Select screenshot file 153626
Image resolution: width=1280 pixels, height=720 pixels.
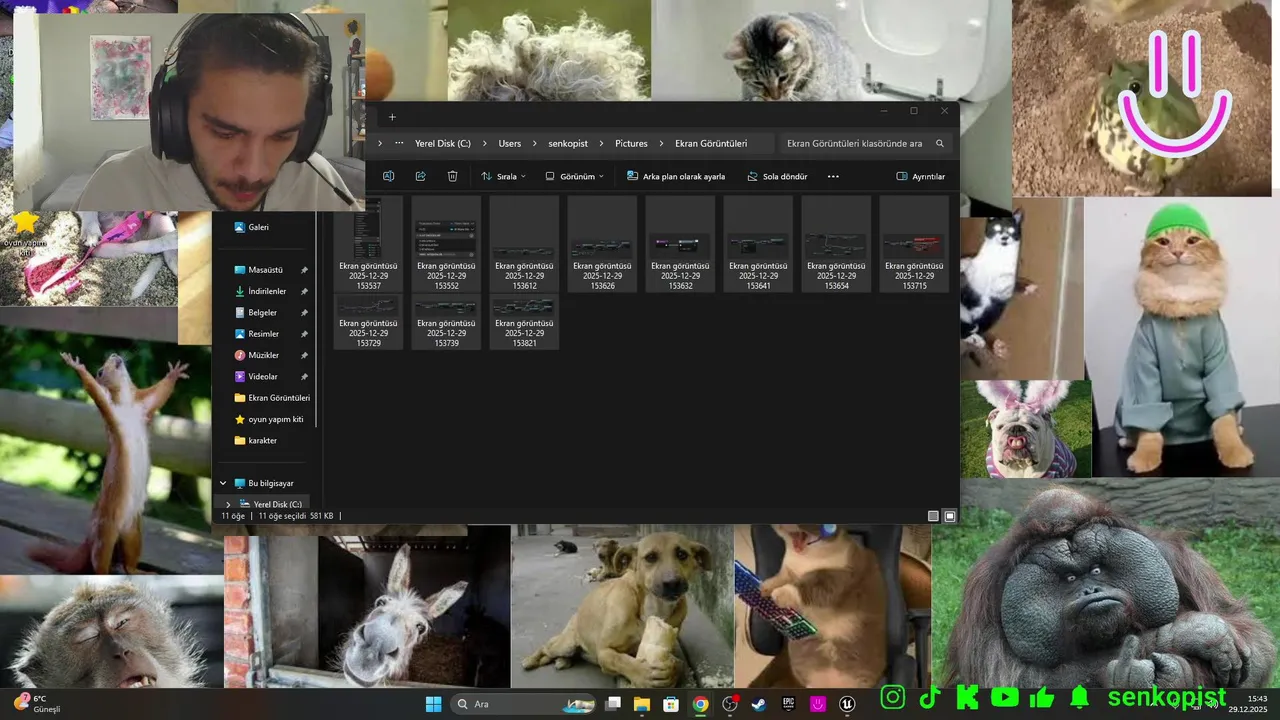click(602, 243)
